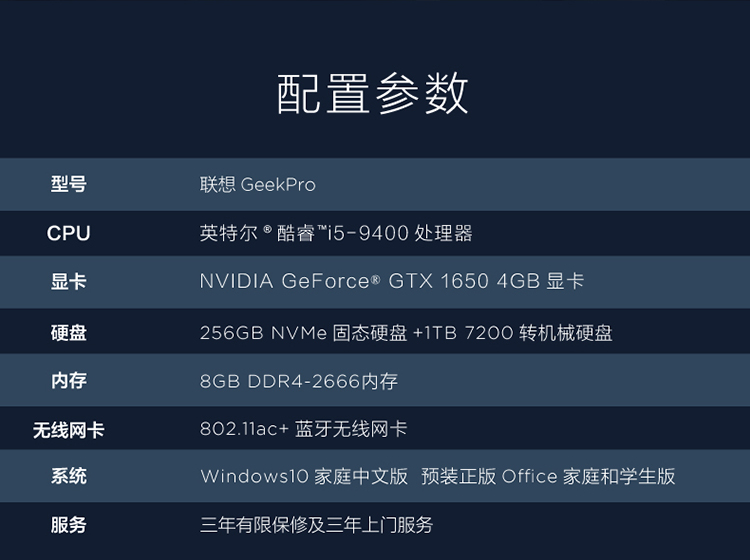Select the 内存 row label
The image size is (750, 560).
point(68,381)
